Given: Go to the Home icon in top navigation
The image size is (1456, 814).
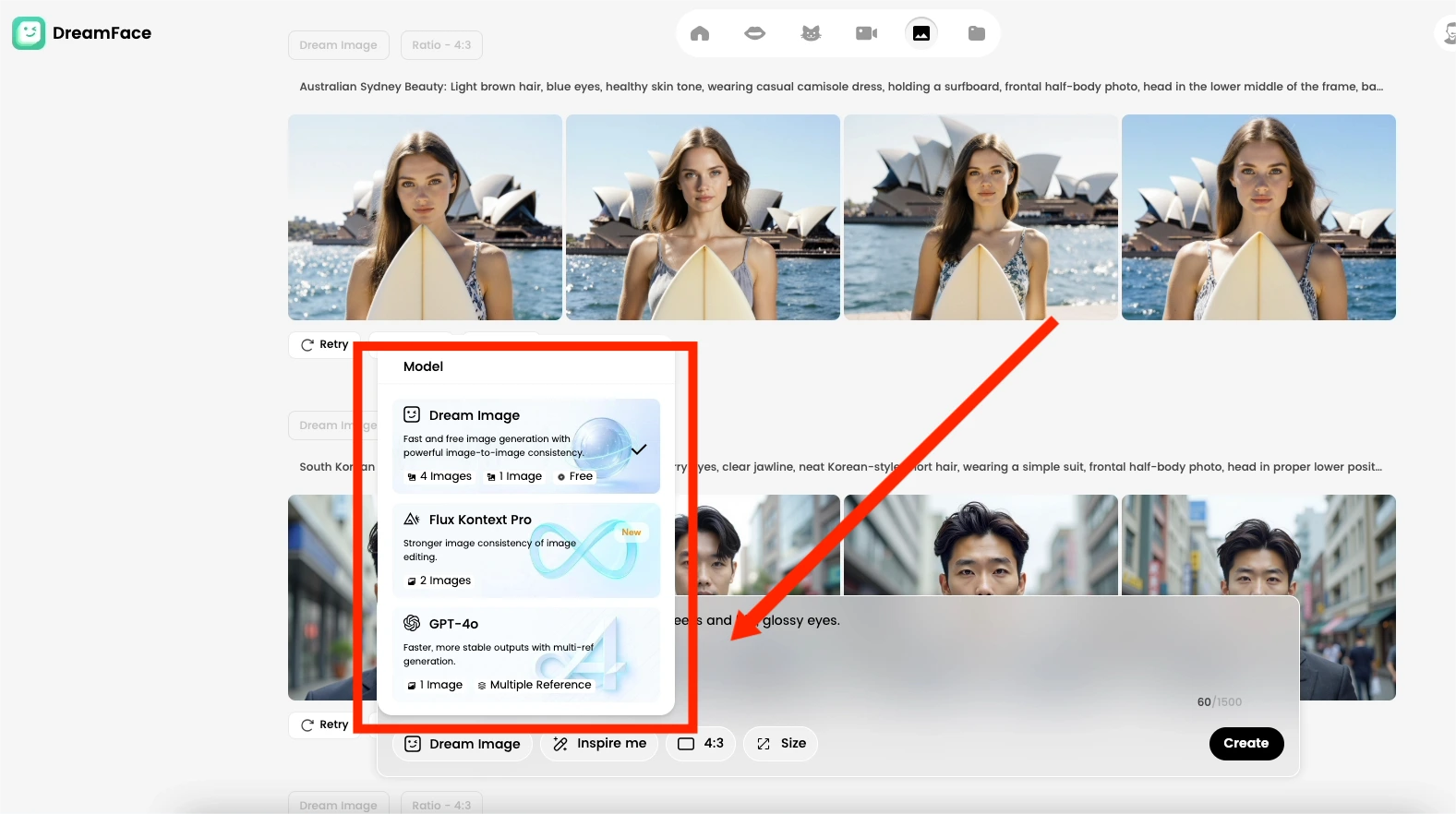Looking at the screenshot, I should tap(700, 33).
